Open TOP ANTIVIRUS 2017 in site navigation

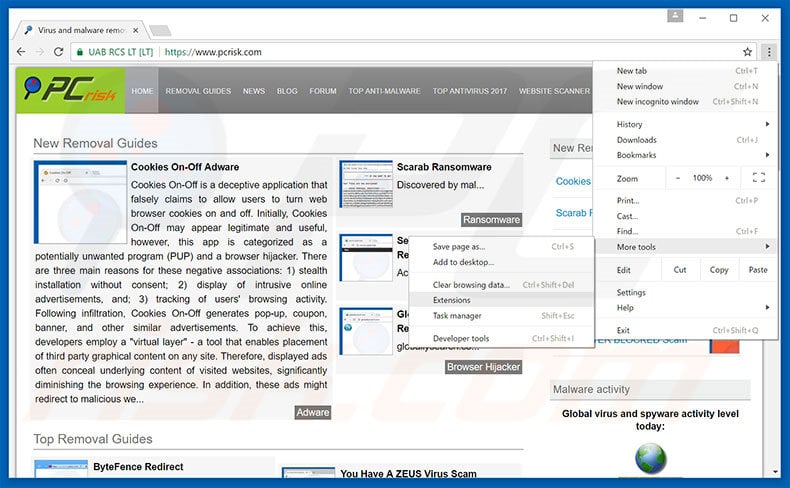(470, 91)
